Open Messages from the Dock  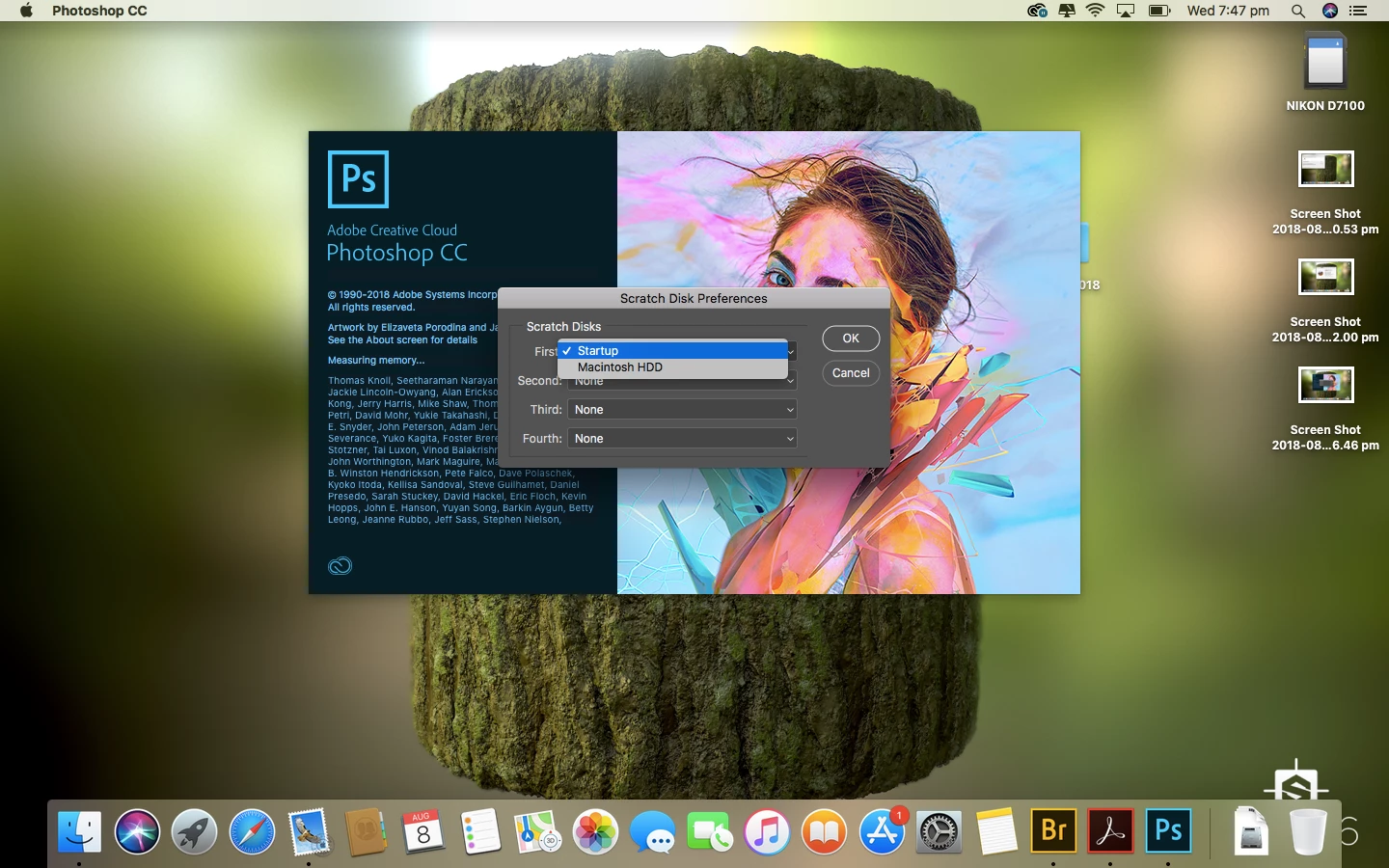(x=653, y=831)
